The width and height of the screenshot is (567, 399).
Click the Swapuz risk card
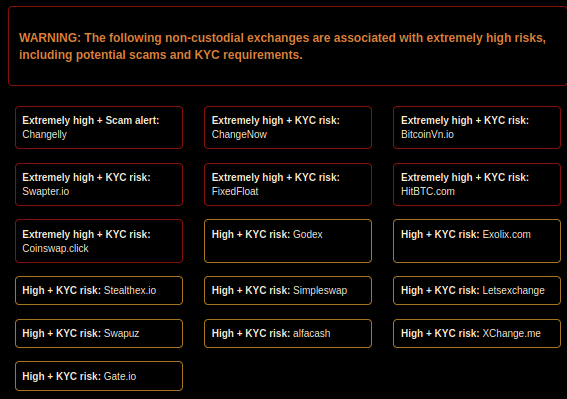point(99,334)
